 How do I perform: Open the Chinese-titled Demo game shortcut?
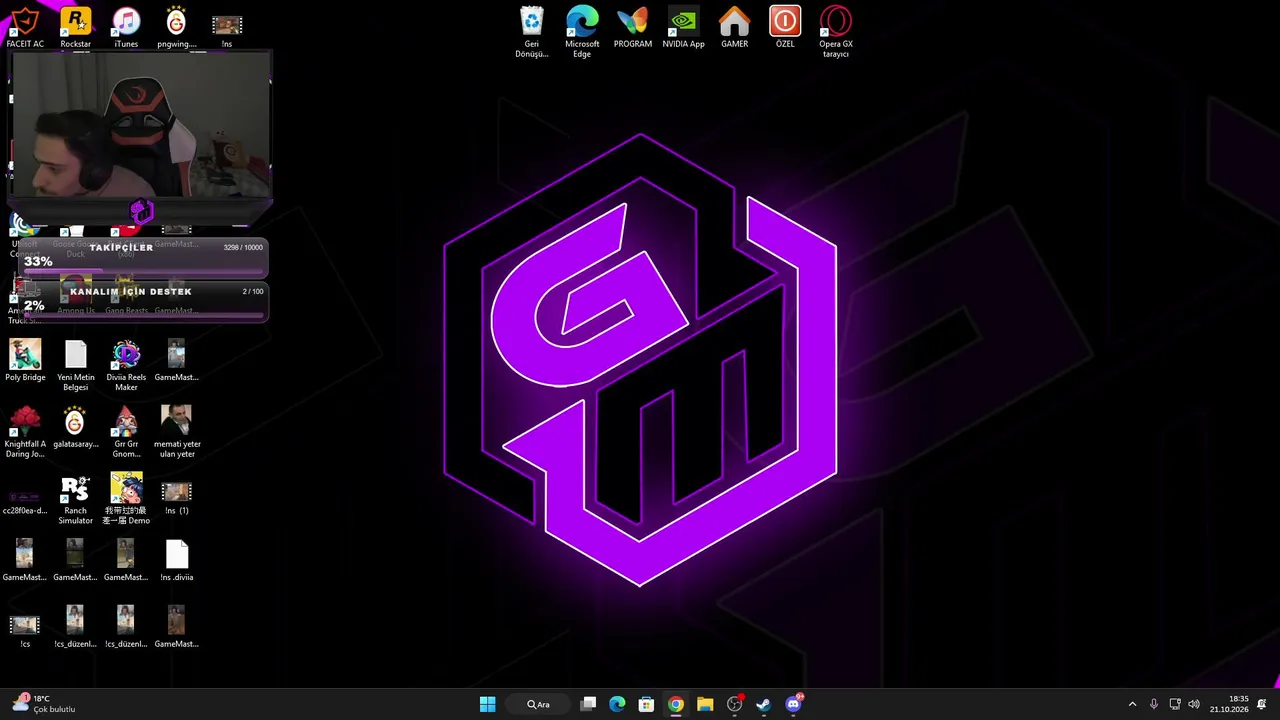click(126, 500)
